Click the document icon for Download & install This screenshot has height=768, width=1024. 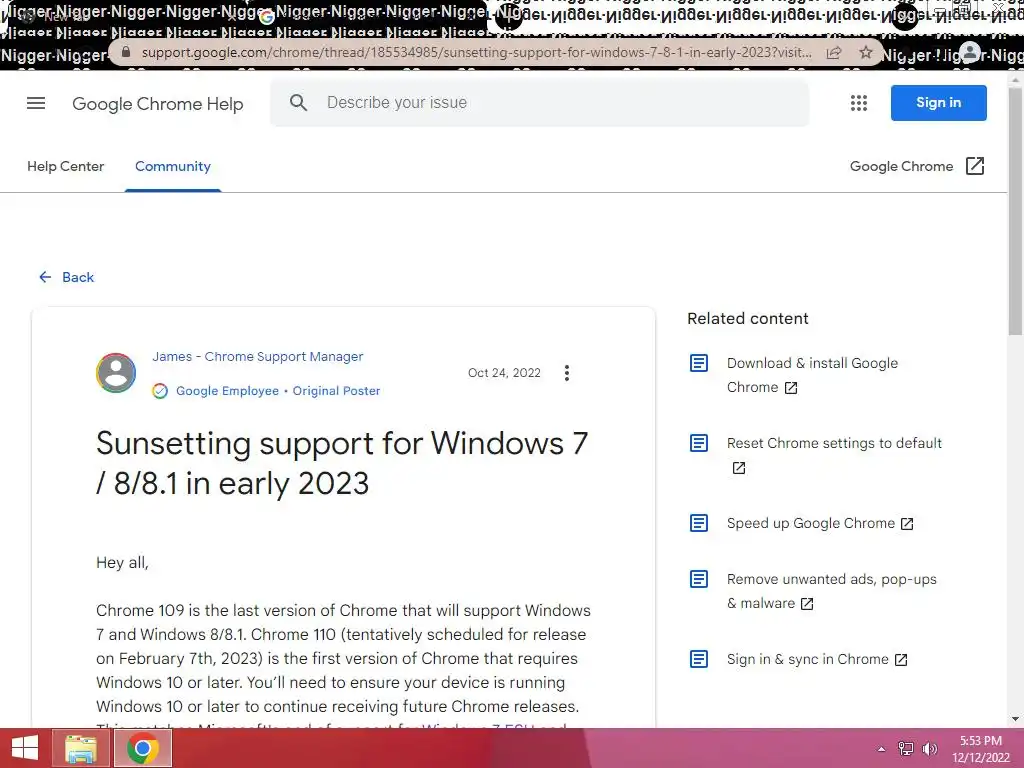[x=699, y=363]
